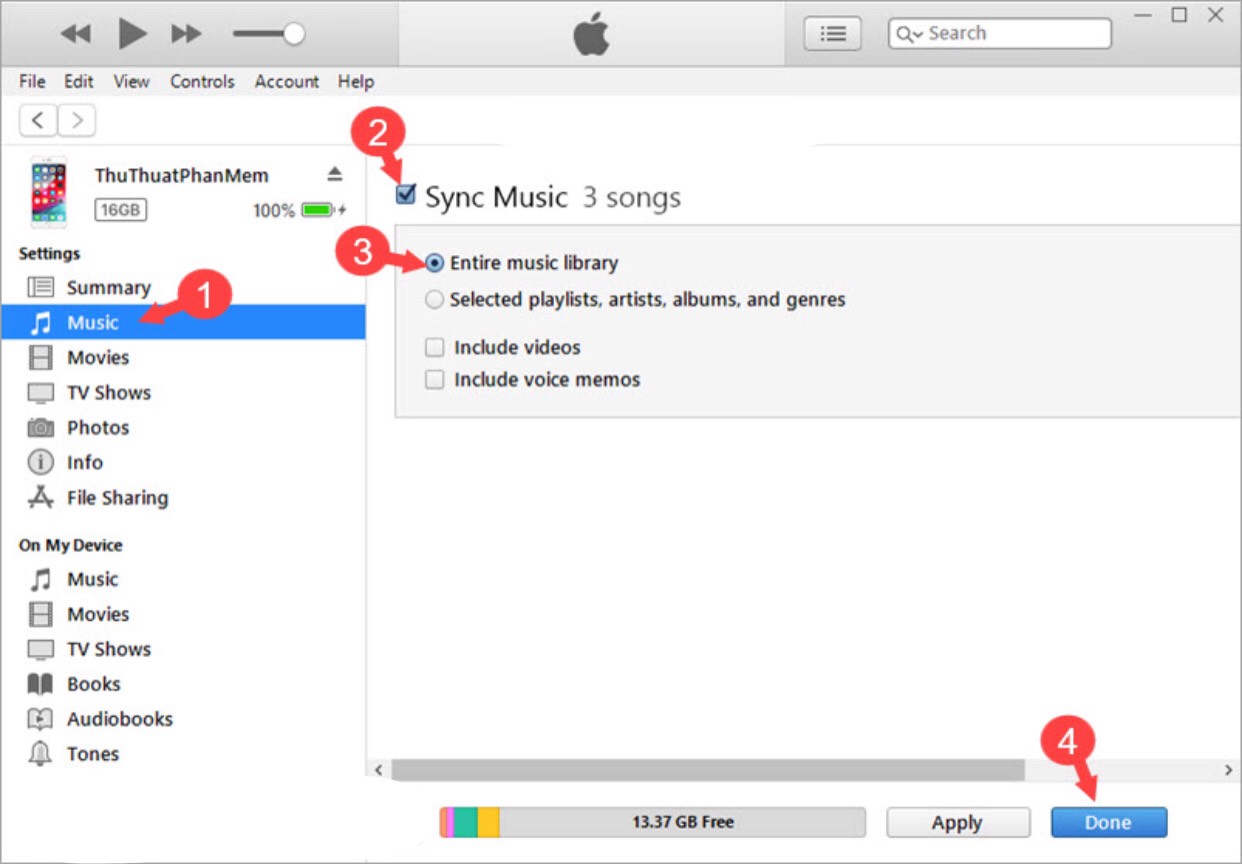Click the Apple logo display
The width and height of the screenshot is (1242, 864).
tap(592, 35)
